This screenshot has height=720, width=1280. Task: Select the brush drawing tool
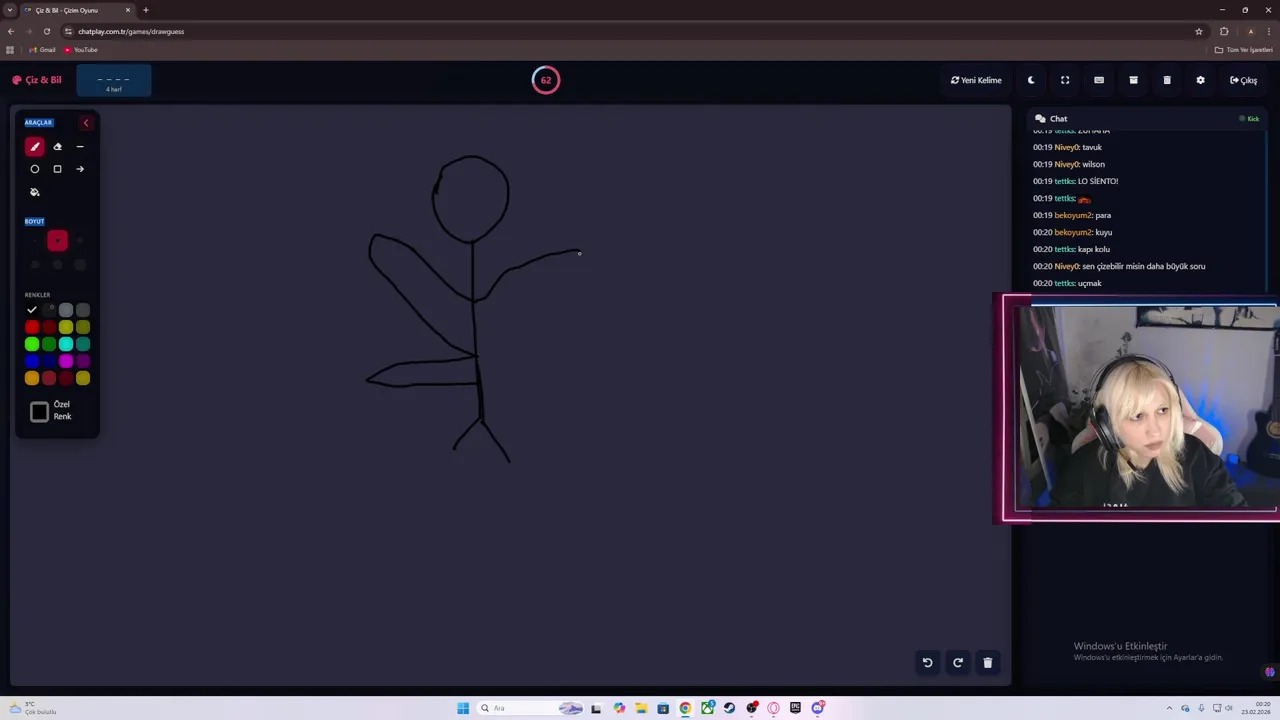pyautogui.click(x=35, y=147)
